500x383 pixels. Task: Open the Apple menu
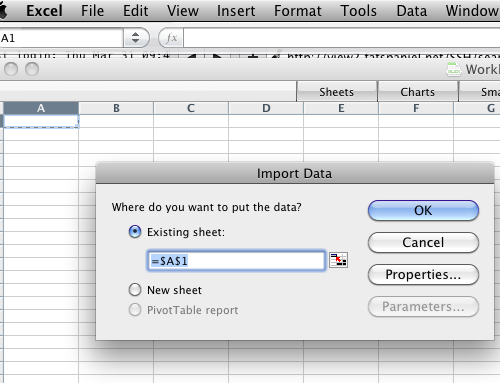click(3, 11)
